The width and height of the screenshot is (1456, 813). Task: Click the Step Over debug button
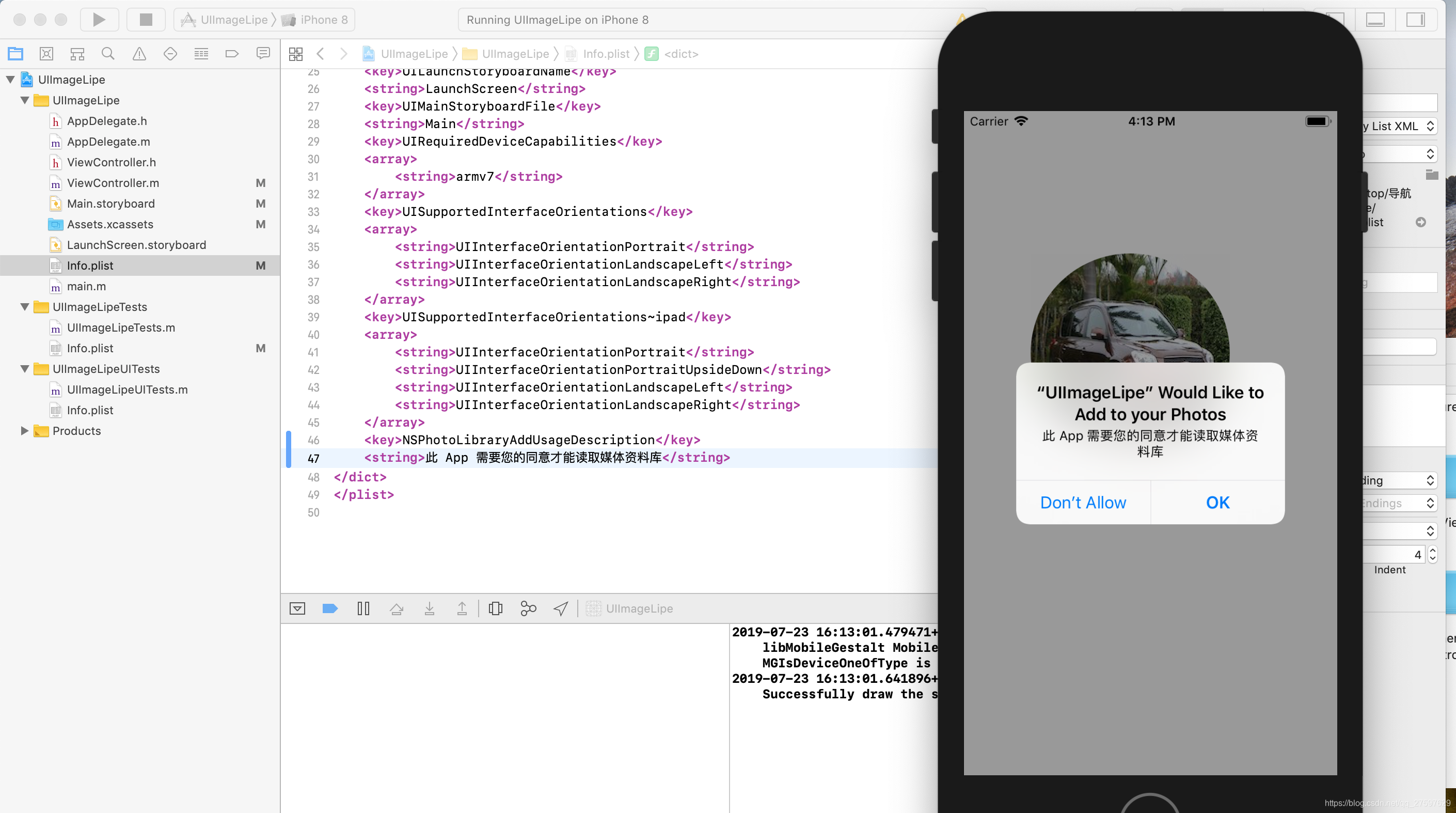pyautogui.click(x=397, y=608)
